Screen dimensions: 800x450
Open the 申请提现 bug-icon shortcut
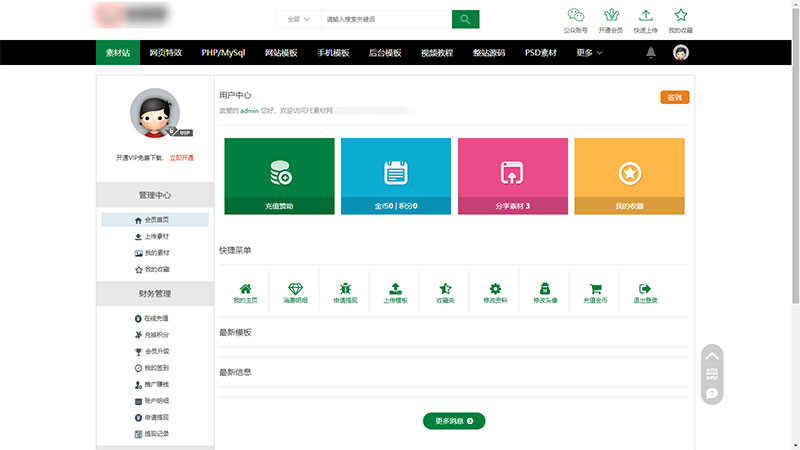pos(345,293)
